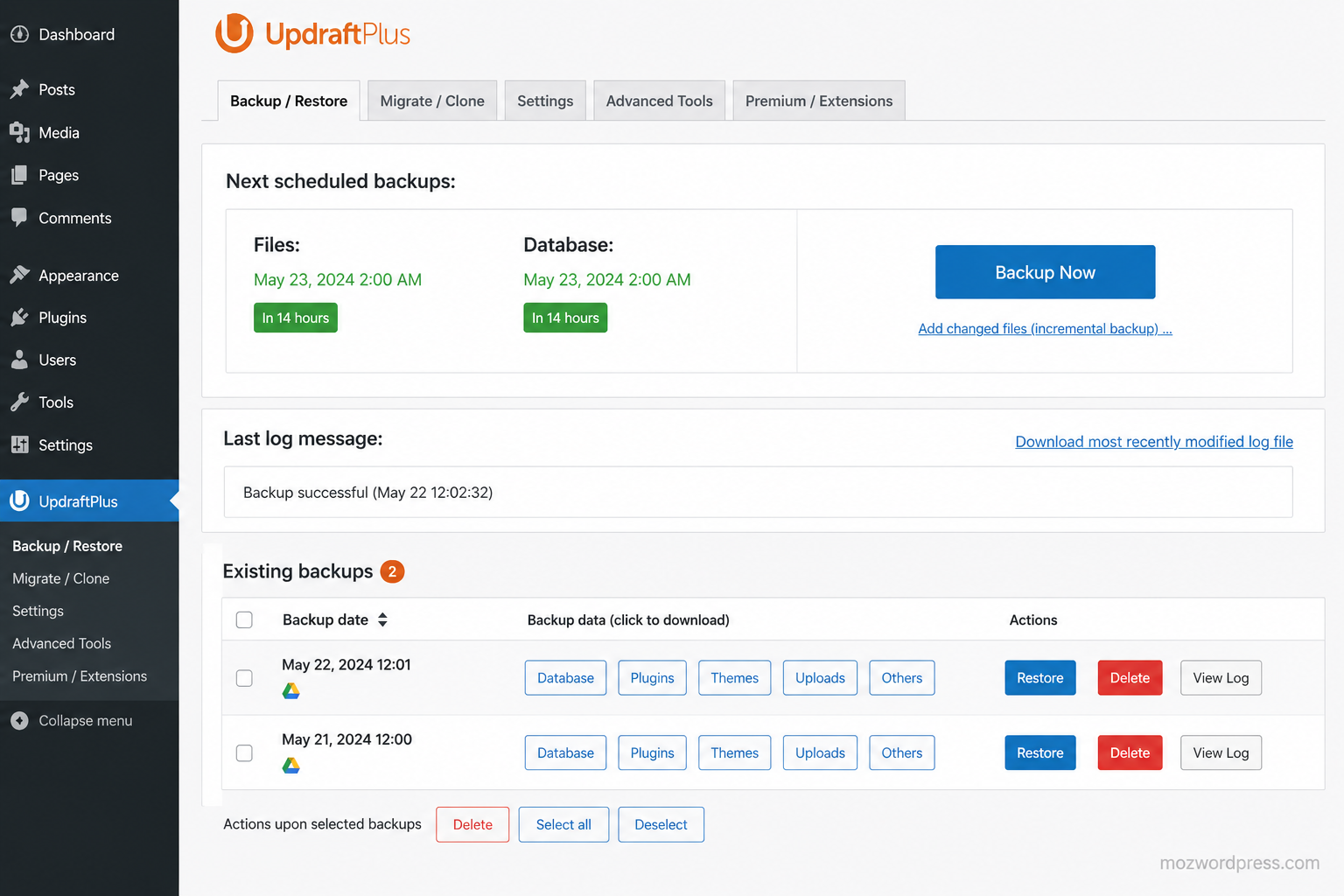1344x896 pixels.
Task: Click the Collapse menu arrow icon
Action: coord(19,720)
